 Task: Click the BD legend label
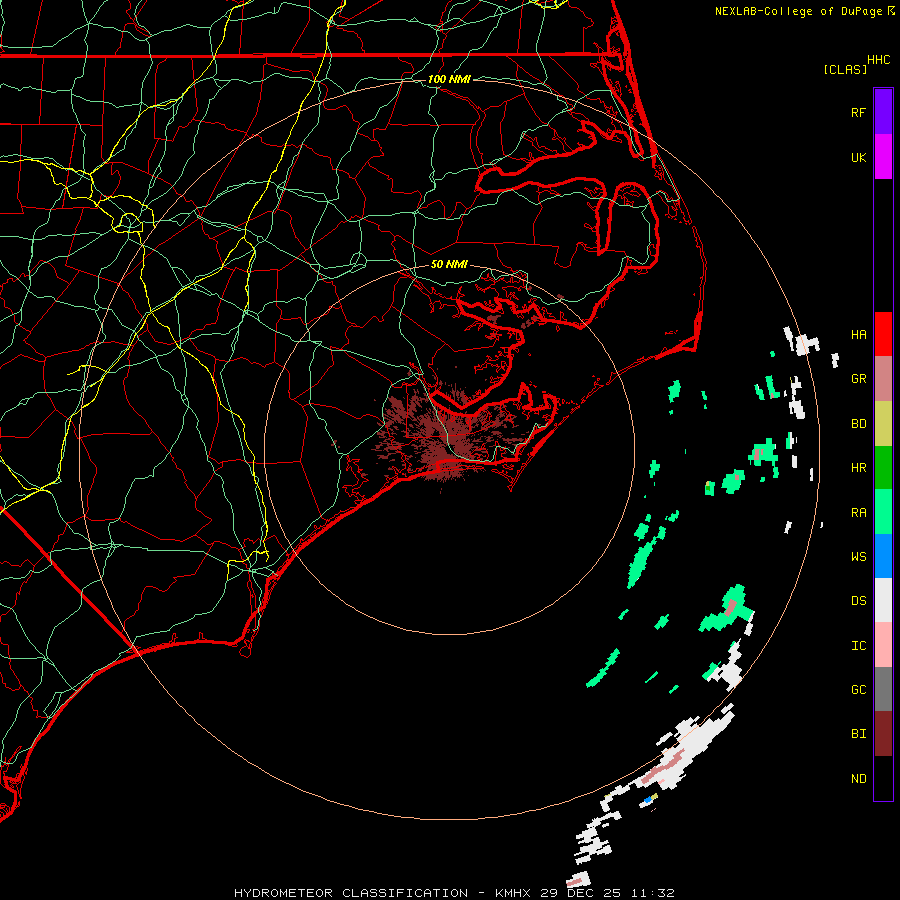(x=858, y=423)
